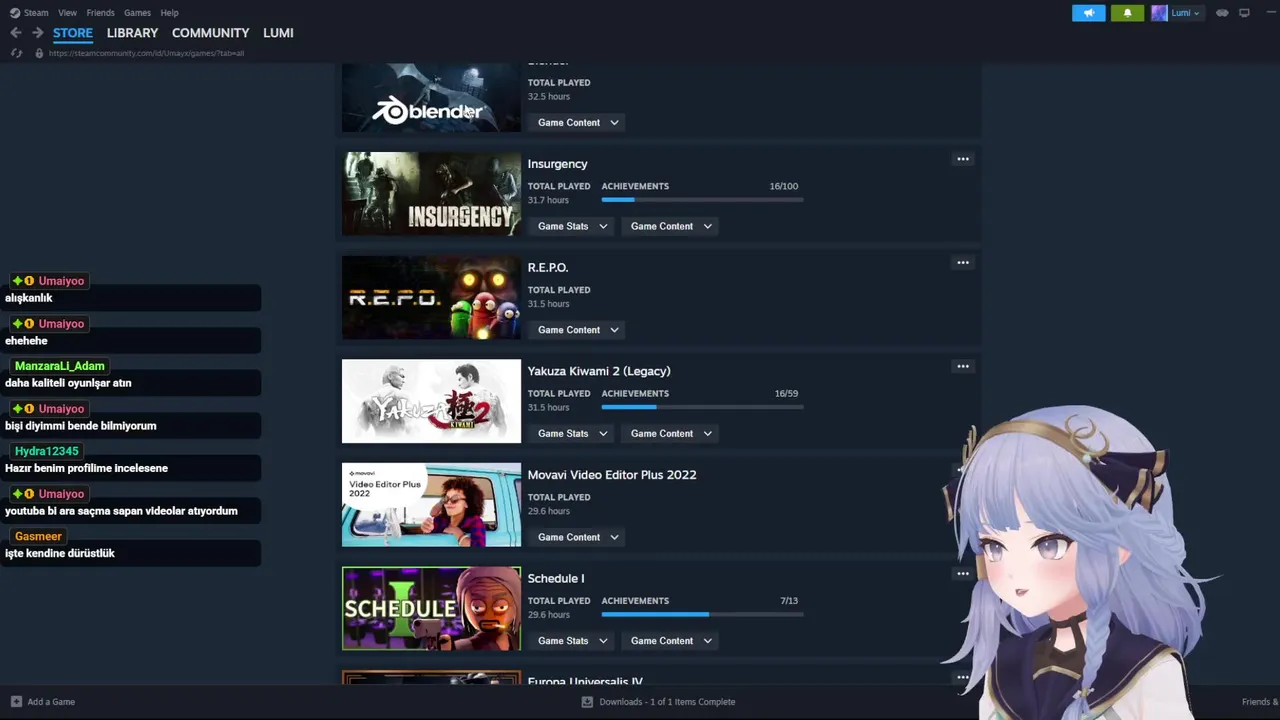Open the Europa Universalis IV title link
The height and width of the screenshot is (720, 1280).
[585, 681]
